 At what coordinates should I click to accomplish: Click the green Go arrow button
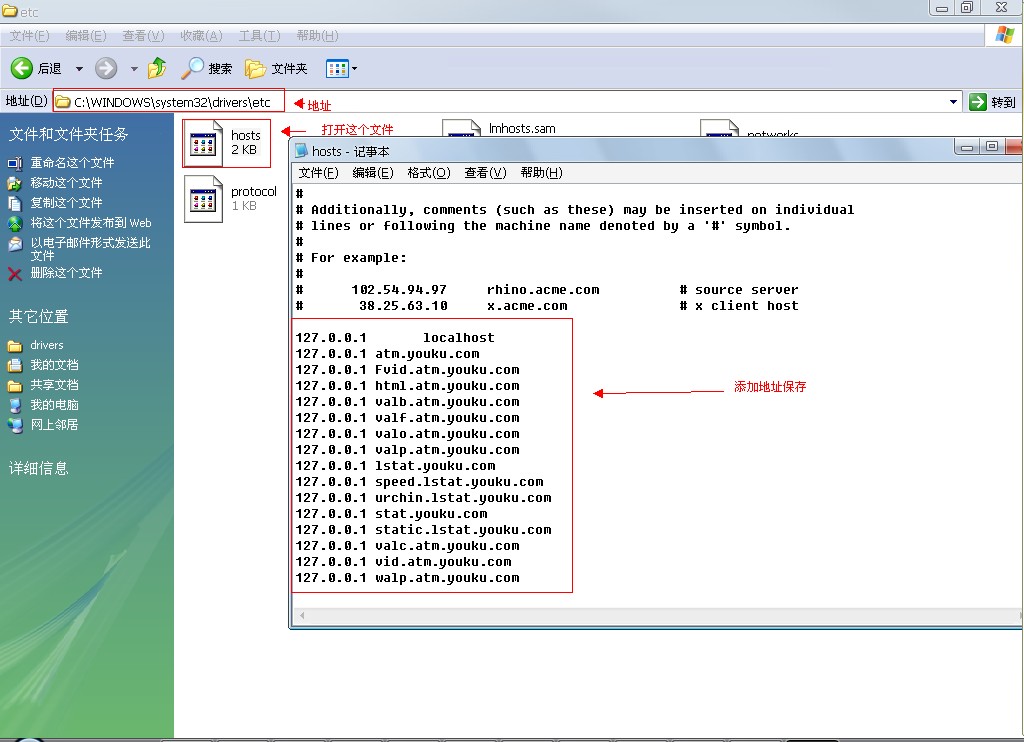tap(978, 102)
